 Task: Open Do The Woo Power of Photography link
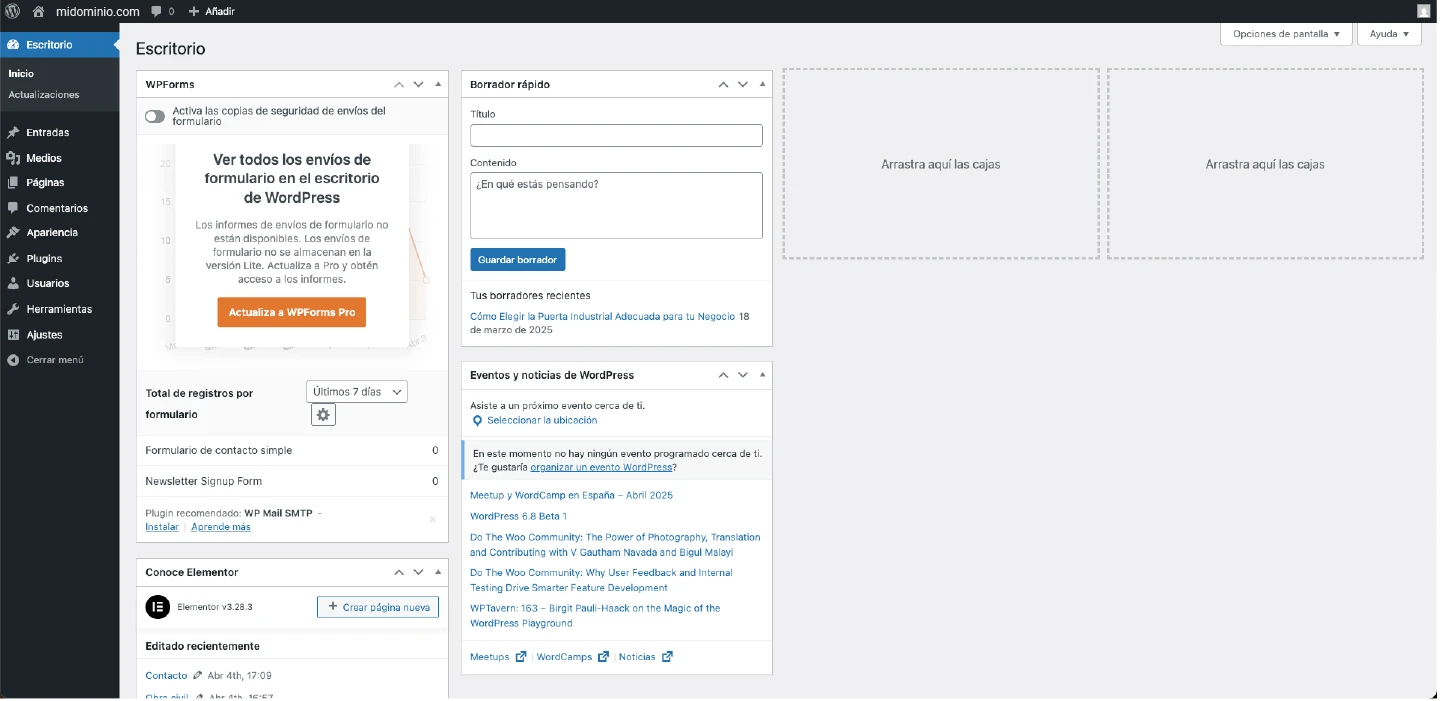click(615, 545)
